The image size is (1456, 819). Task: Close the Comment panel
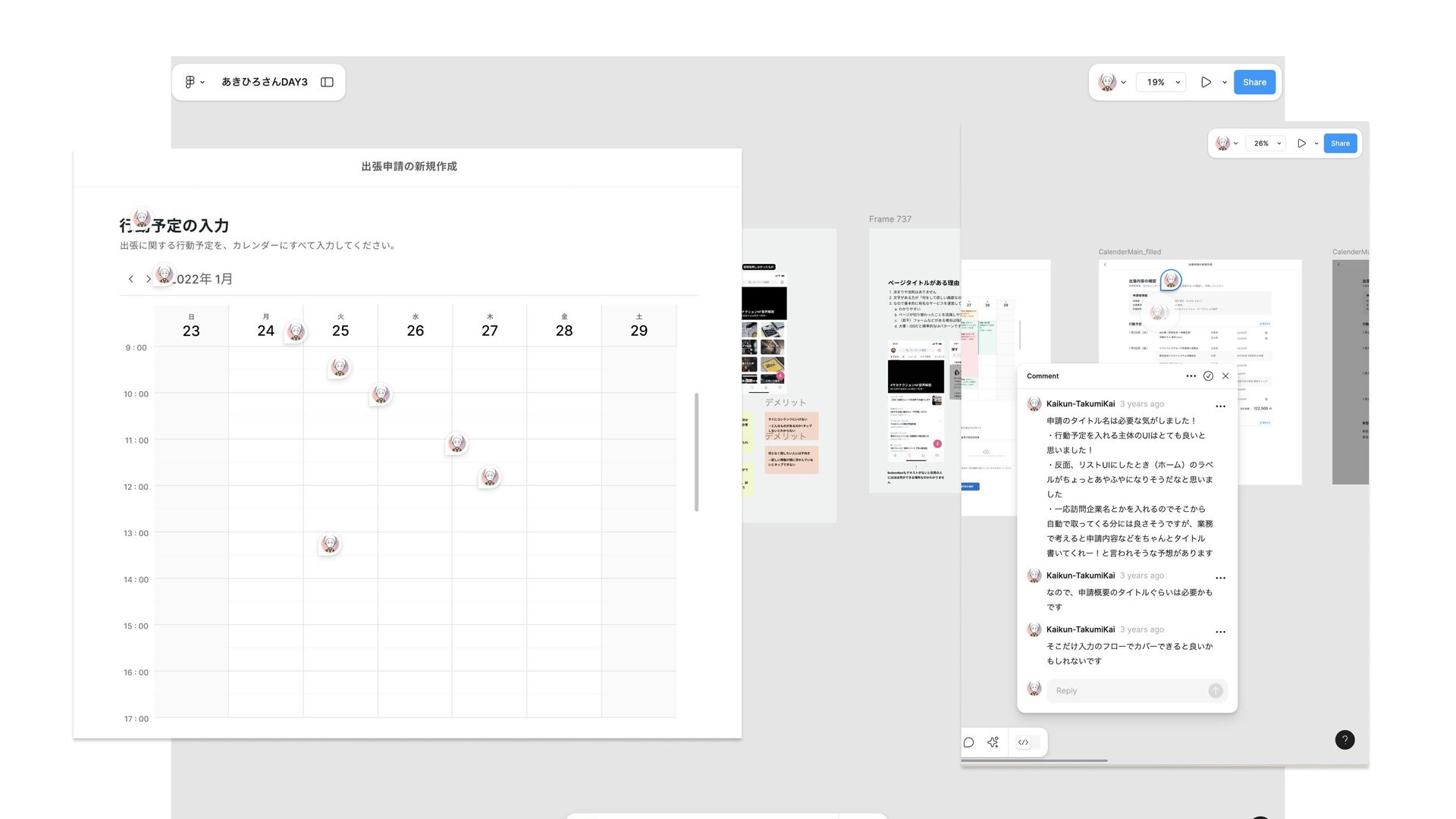pyautogui.click(x=1225, y=376)
